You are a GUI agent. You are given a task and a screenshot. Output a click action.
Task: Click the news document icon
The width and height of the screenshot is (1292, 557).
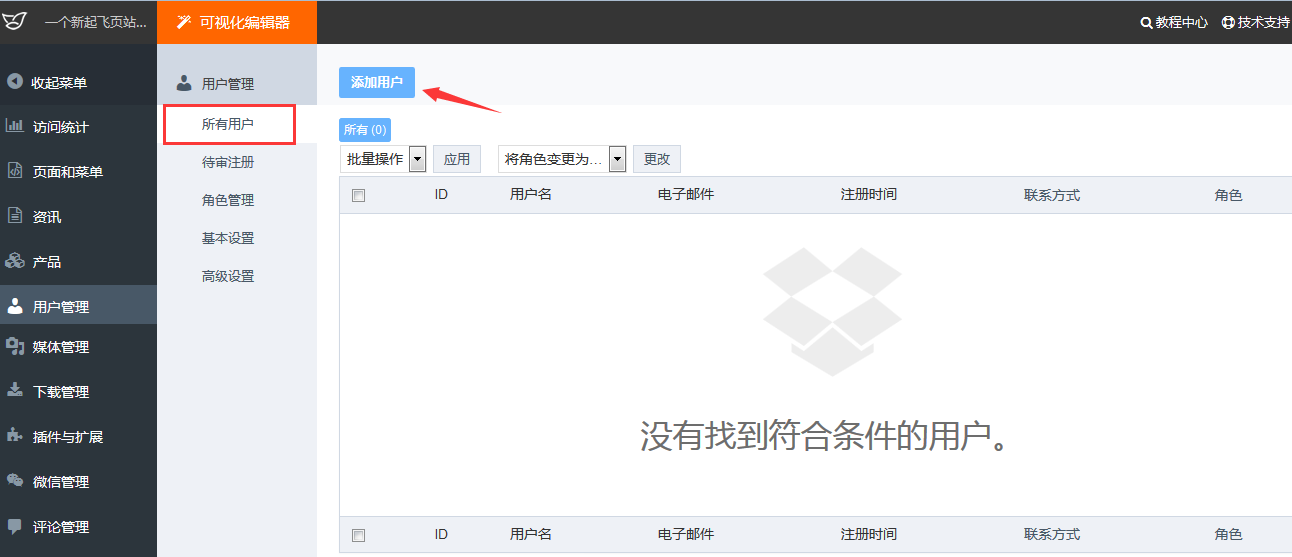click(15, 216)
